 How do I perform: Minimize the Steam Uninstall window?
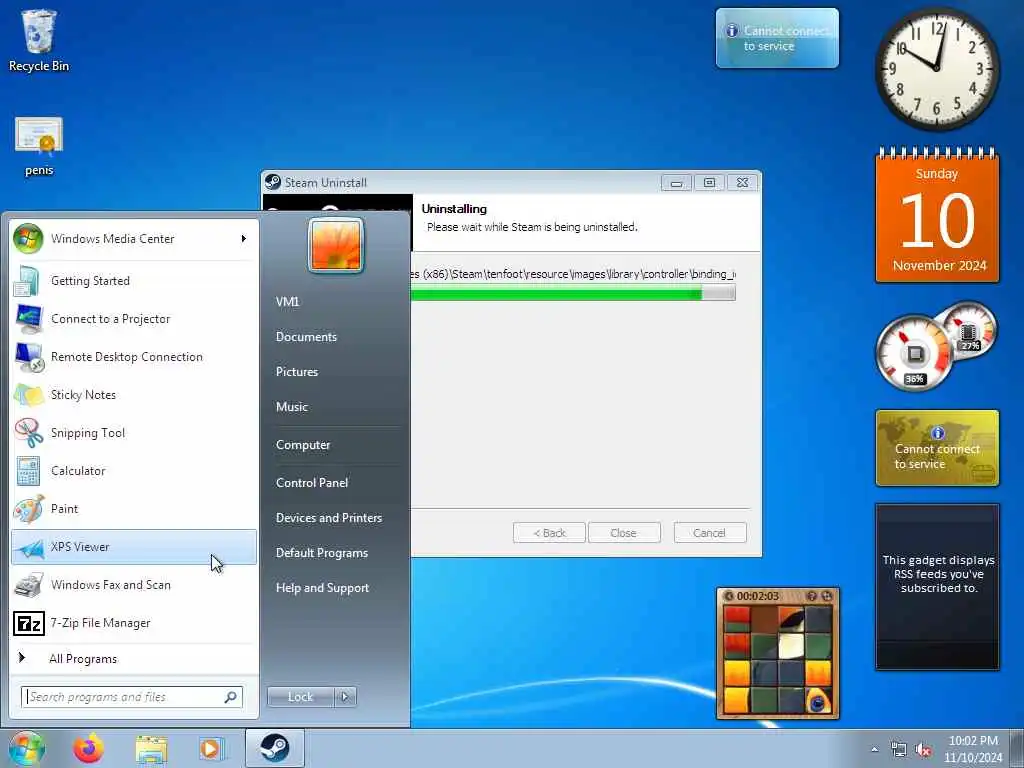(x=677, y=183)
